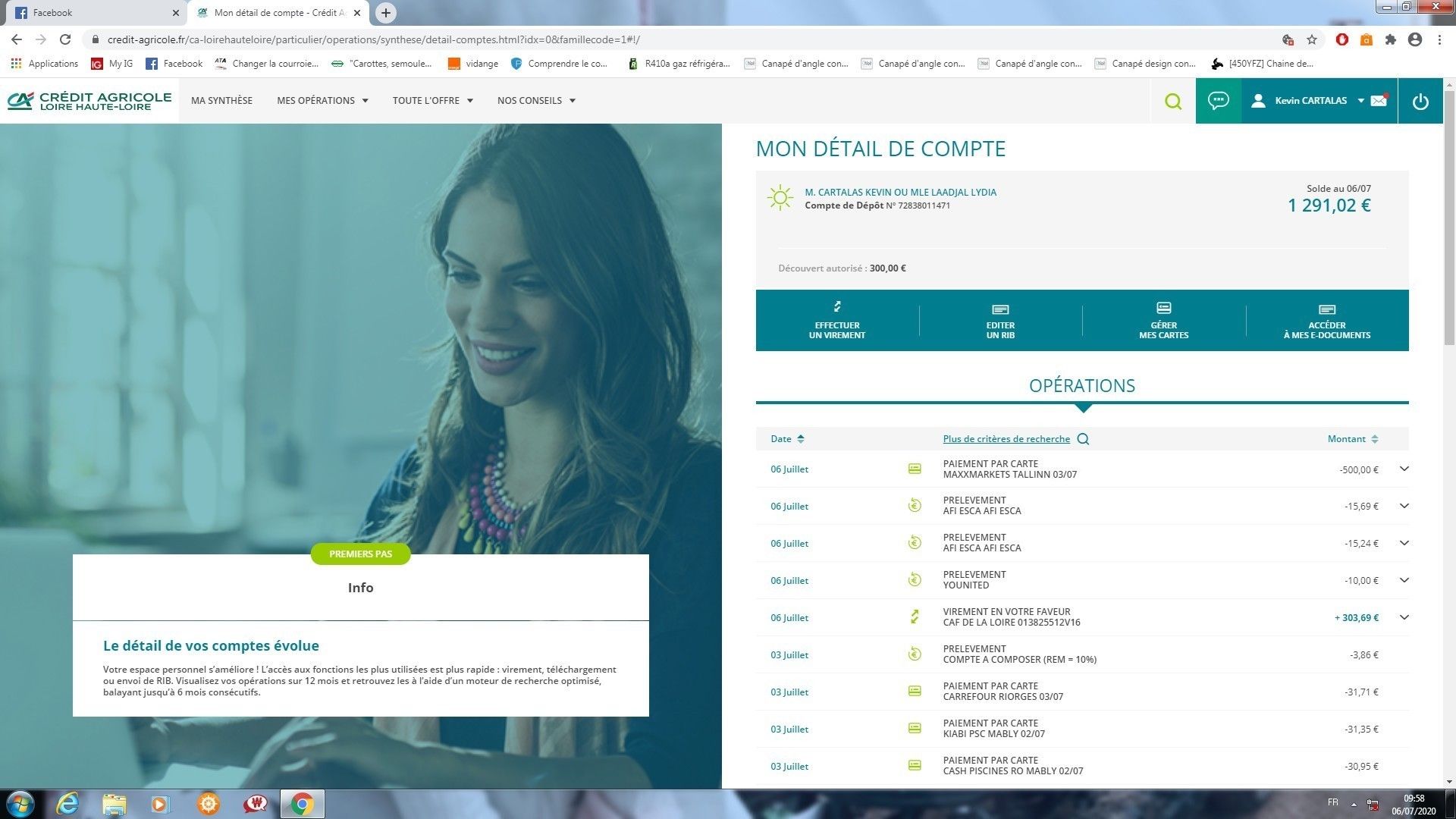Open the chat bubble icon
The width and height of the screenshot is (1456, 819).
[1218, 100]
